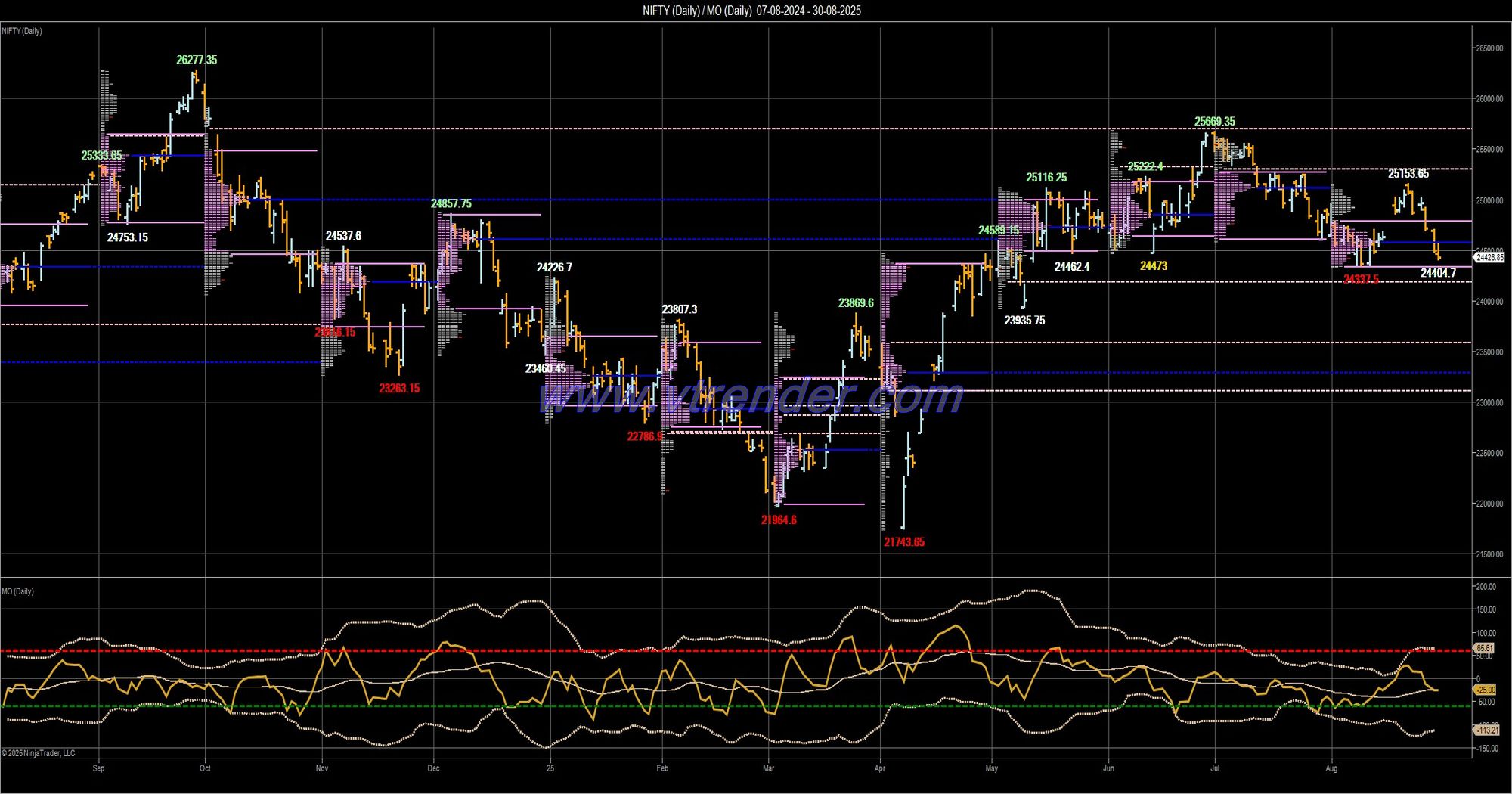Select the 21743.65 April low label
Screen dimensions: 1512x794
tap(904, 542)
